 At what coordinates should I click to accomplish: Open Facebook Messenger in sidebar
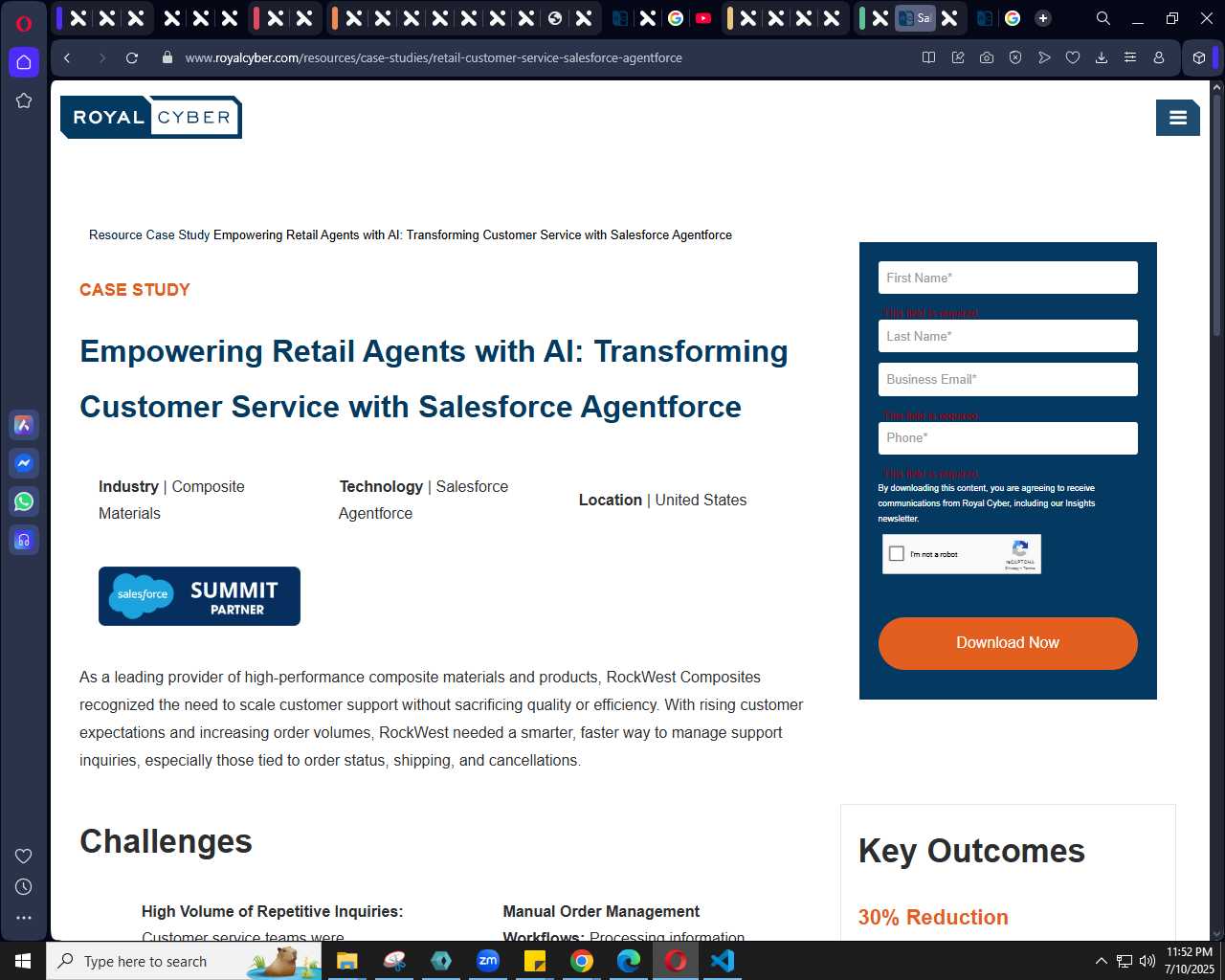point(24,463)
